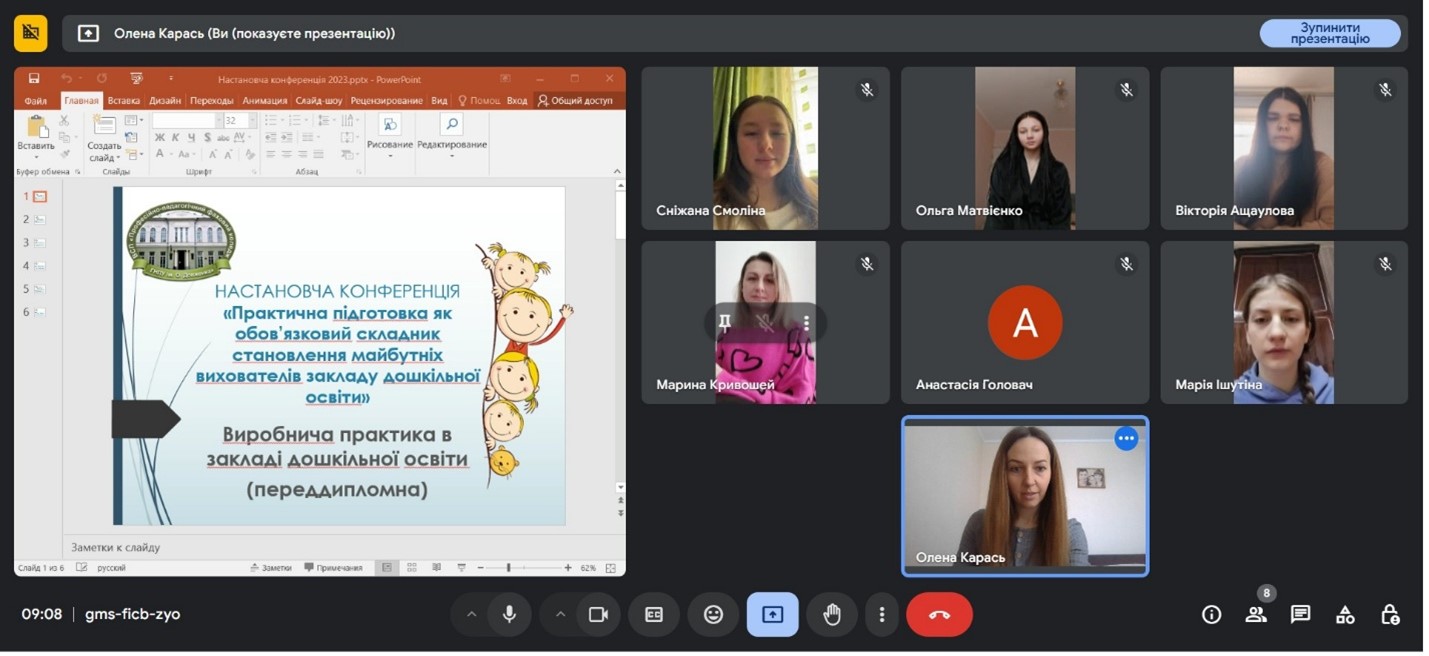Open the emoji reactions picker
Screen dimensions: 1429x656
click(x=713, y=615)
